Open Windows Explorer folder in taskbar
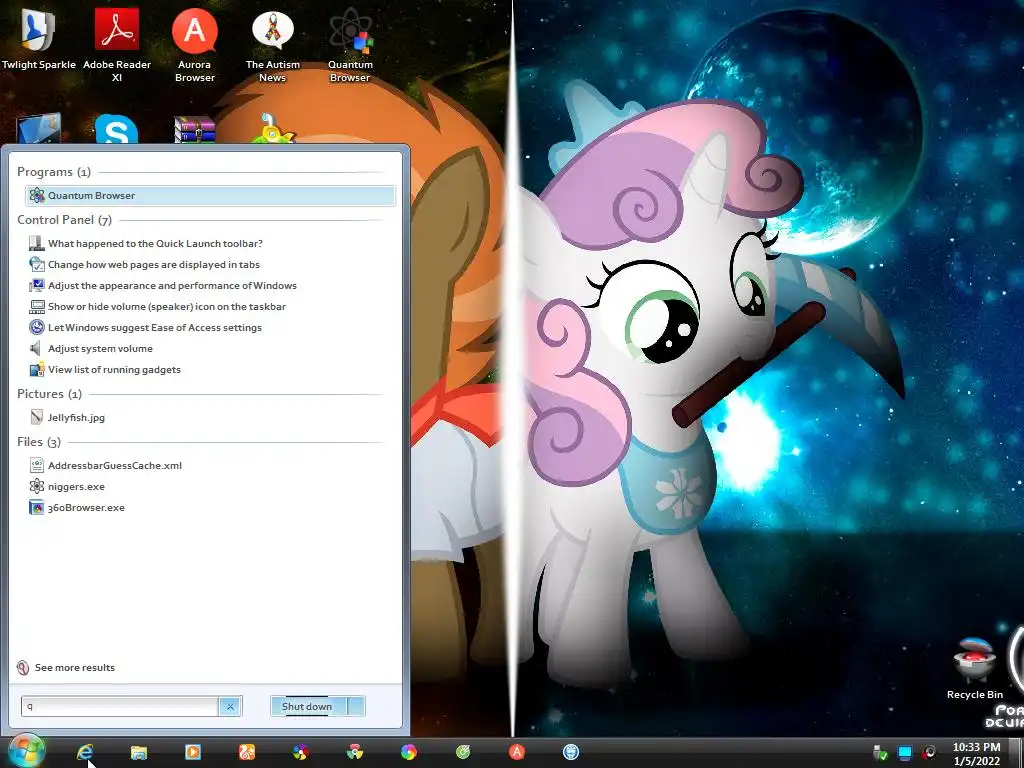The image size is (1024, 768). click(138, 752)
